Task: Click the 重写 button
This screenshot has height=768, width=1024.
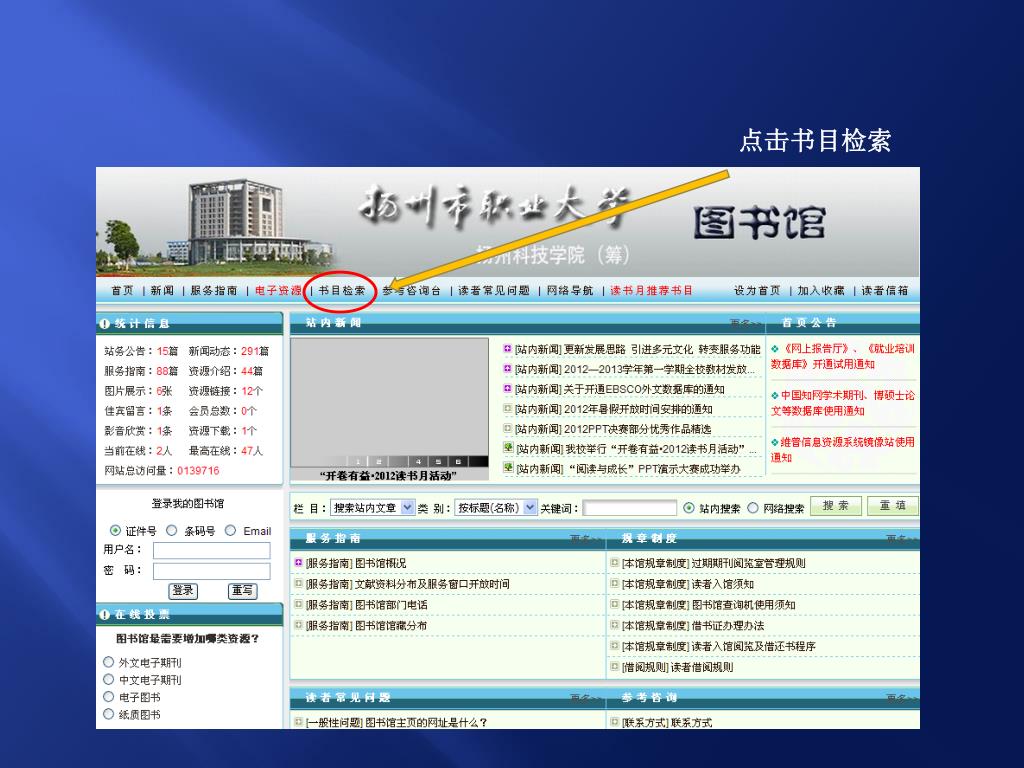Action: point(242,591)
